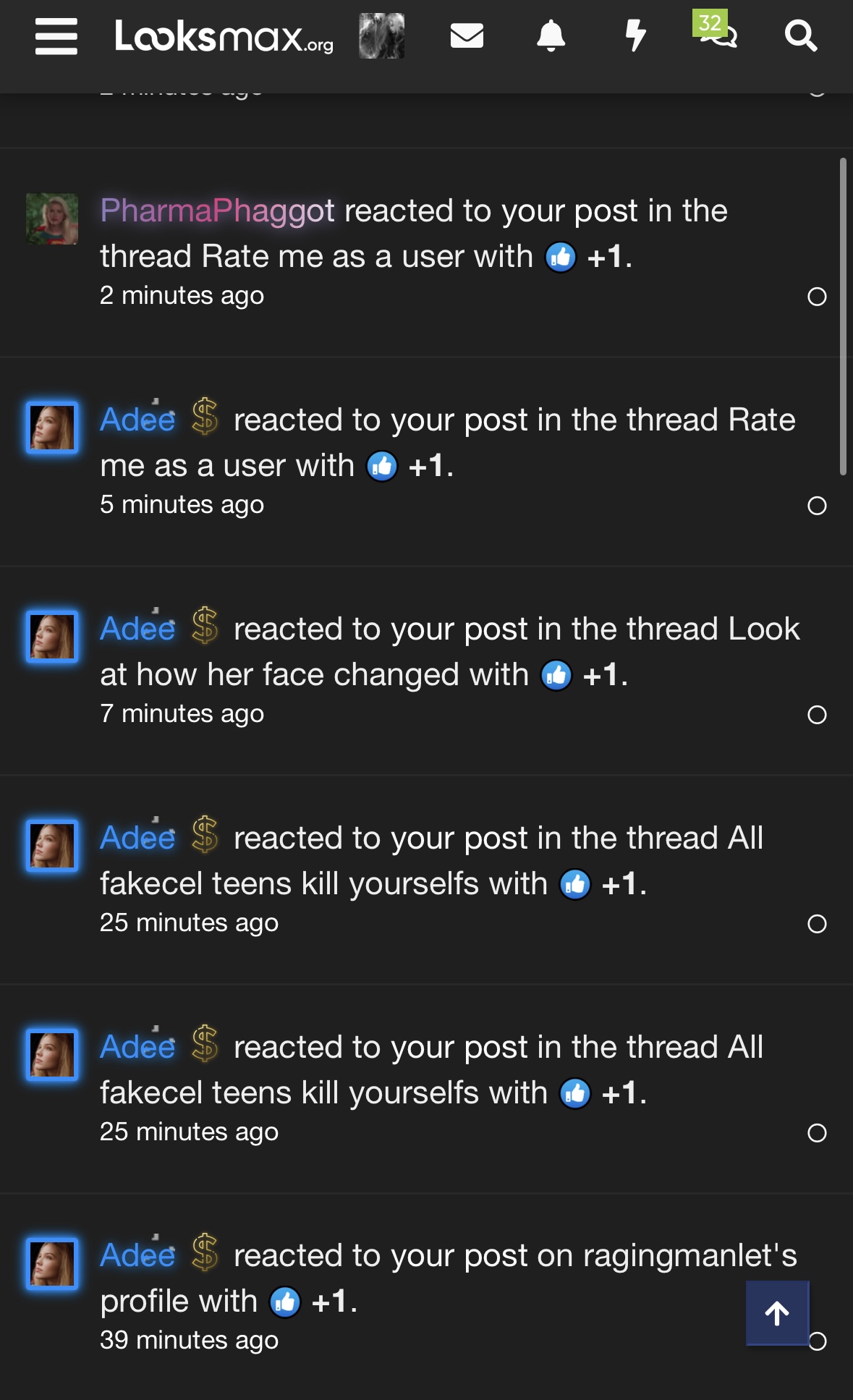This screenshot has width=853, height=1400.
Task: Open PharmaPhaggot's profile link
Action: [217, 211]
